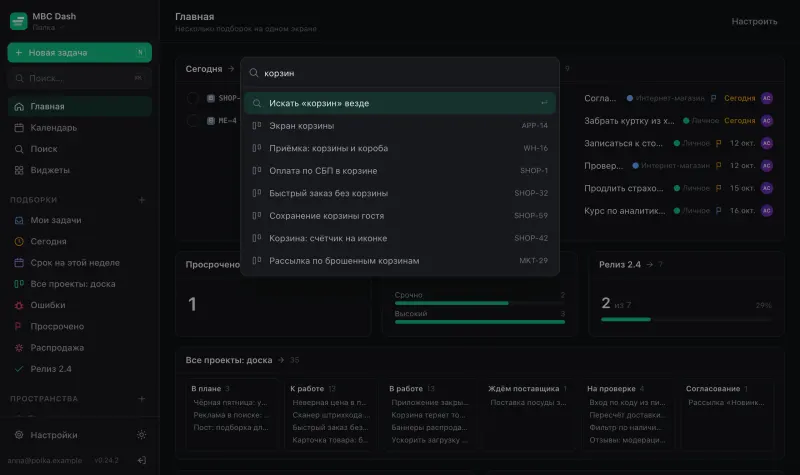
Task: Toggle the checkbox of the SHOP task
Action: 192,98
